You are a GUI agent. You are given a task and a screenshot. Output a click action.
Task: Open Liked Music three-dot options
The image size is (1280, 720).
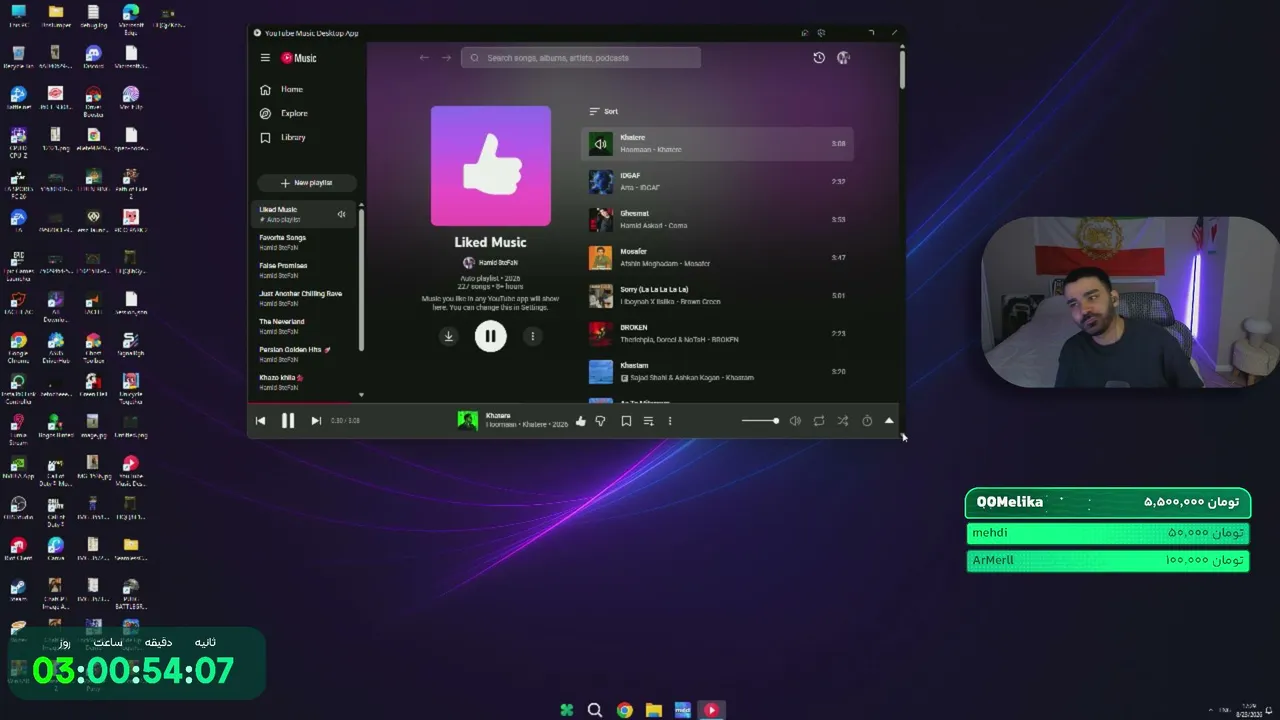point(533,336)
